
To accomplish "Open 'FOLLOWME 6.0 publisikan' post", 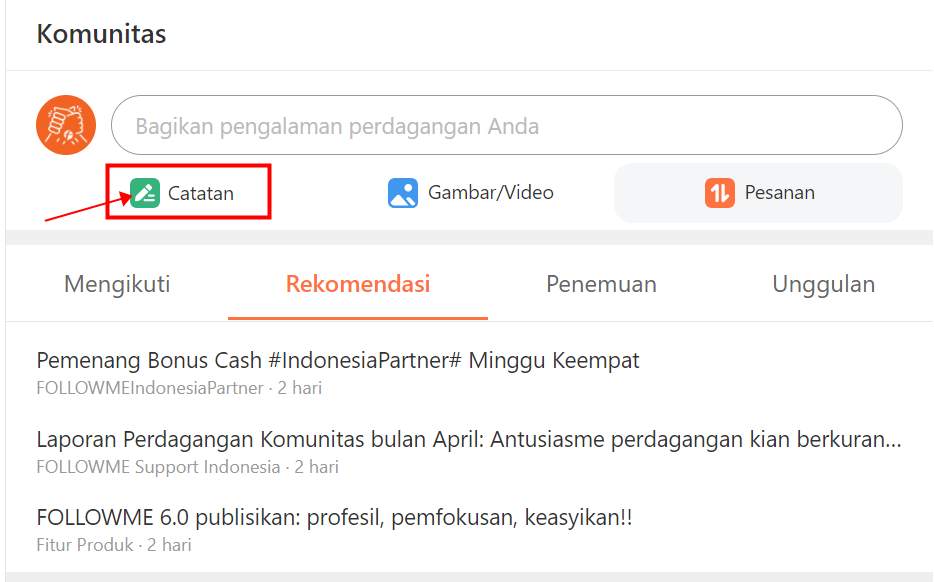I will point(334,517).
